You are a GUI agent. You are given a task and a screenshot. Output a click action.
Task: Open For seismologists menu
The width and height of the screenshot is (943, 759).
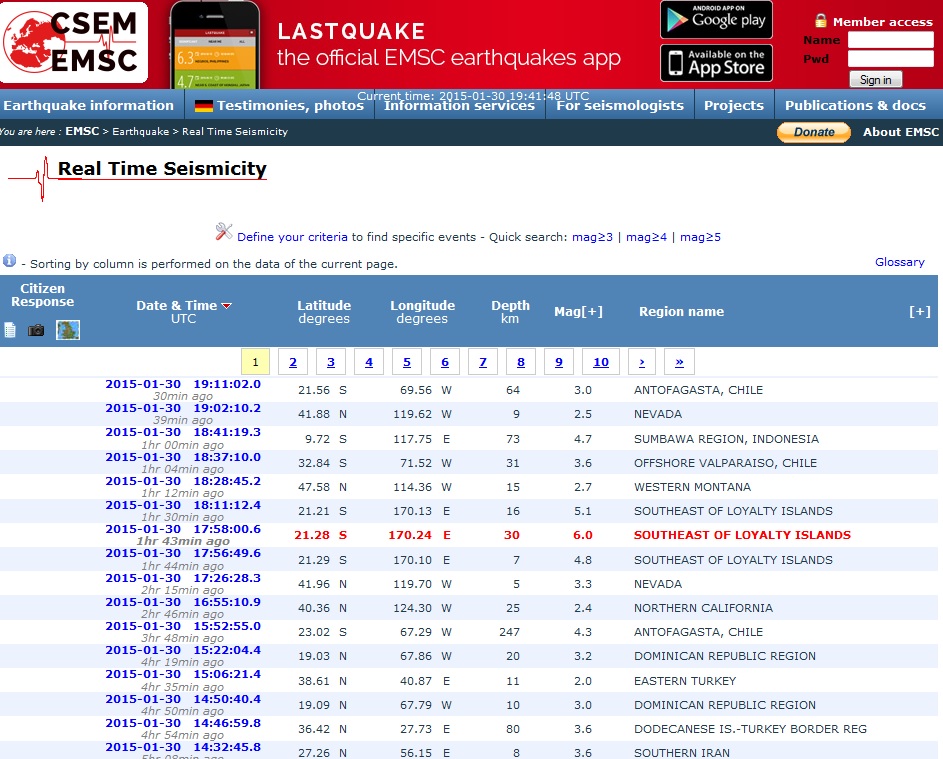(x=620, y=105)
